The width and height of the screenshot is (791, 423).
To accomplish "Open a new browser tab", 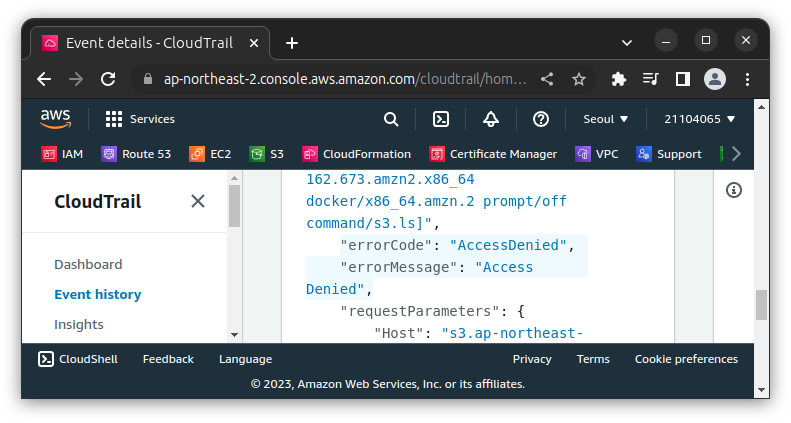I will pos(292,43).
